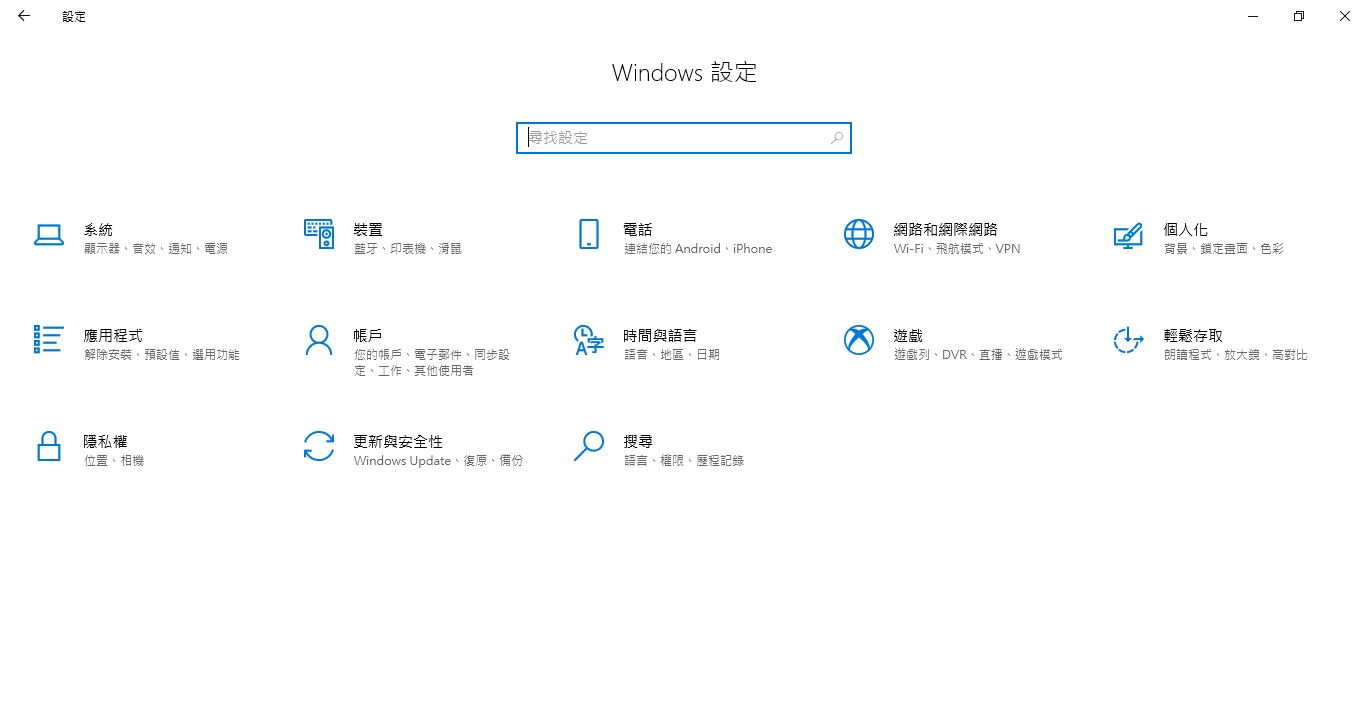
Task: Select the 帳戶 category title
Action: tap(368, 336)
